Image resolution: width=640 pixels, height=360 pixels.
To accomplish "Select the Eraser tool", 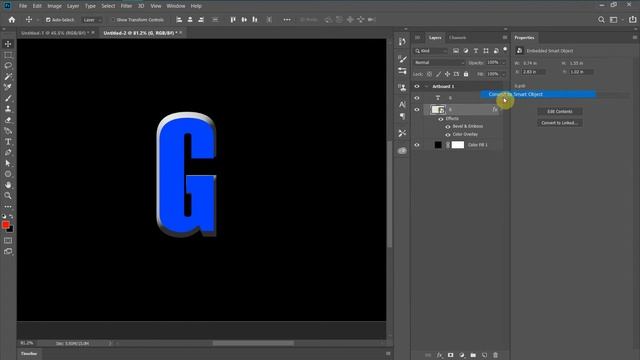I will point(8,120).
